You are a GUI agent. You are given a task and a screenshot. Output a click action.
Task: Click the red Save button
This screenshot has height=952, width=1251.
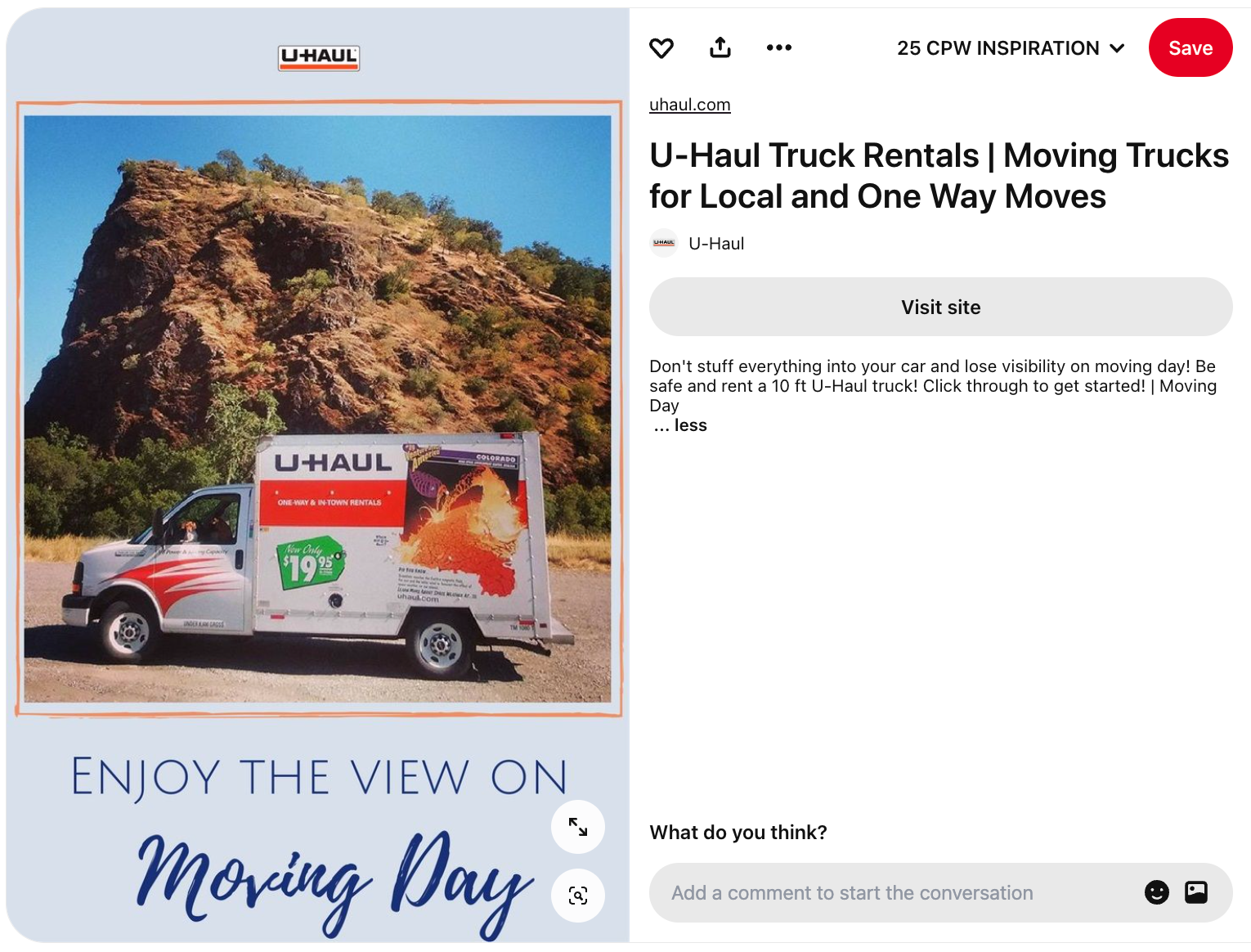1190,48
